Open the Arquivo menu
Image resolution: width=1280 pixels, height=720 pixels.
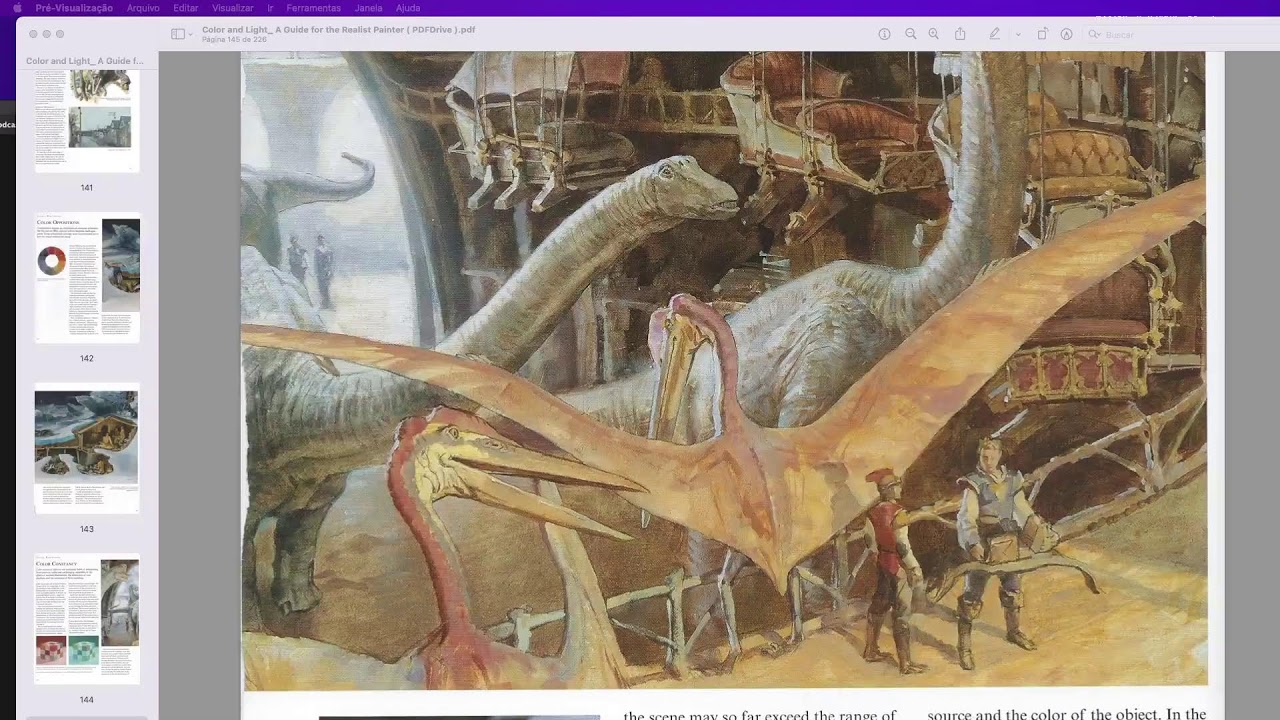tap(143, 8)
